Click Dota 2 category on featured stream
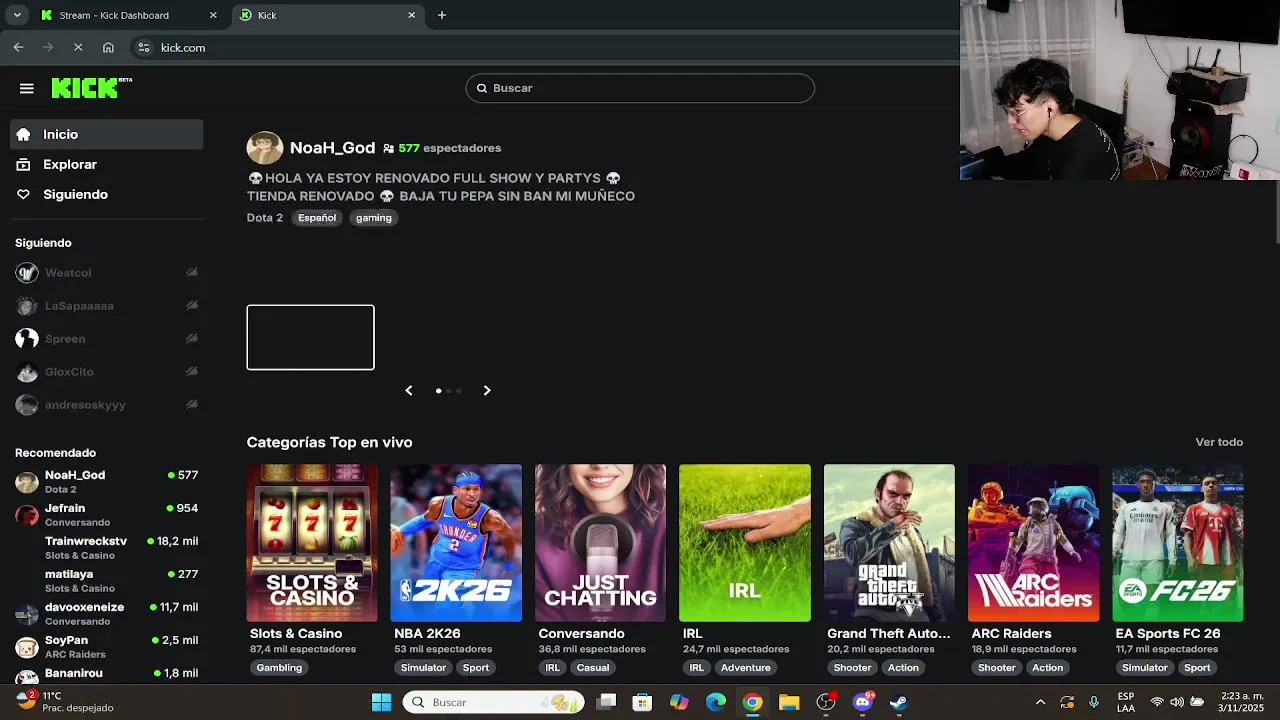 [265, 218]
